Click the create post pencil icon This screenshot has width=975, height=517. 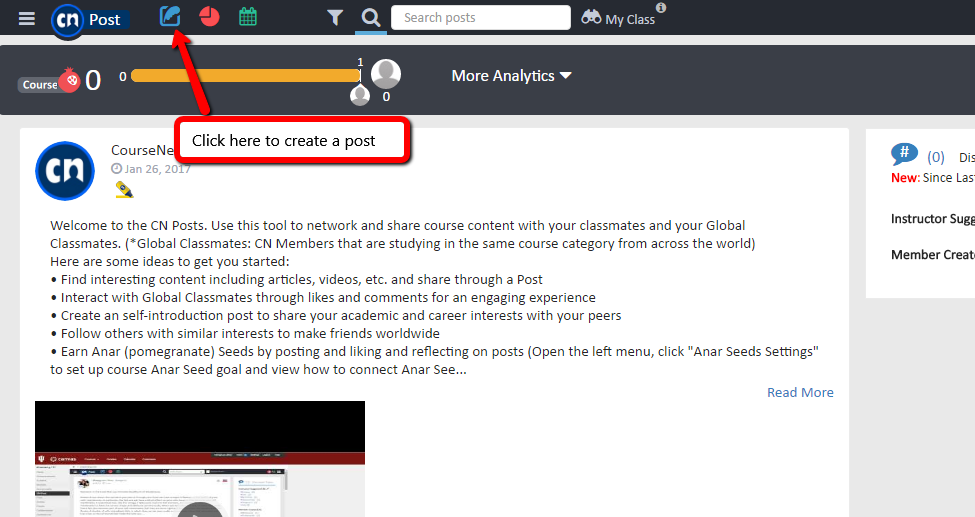tap(170, 16)
